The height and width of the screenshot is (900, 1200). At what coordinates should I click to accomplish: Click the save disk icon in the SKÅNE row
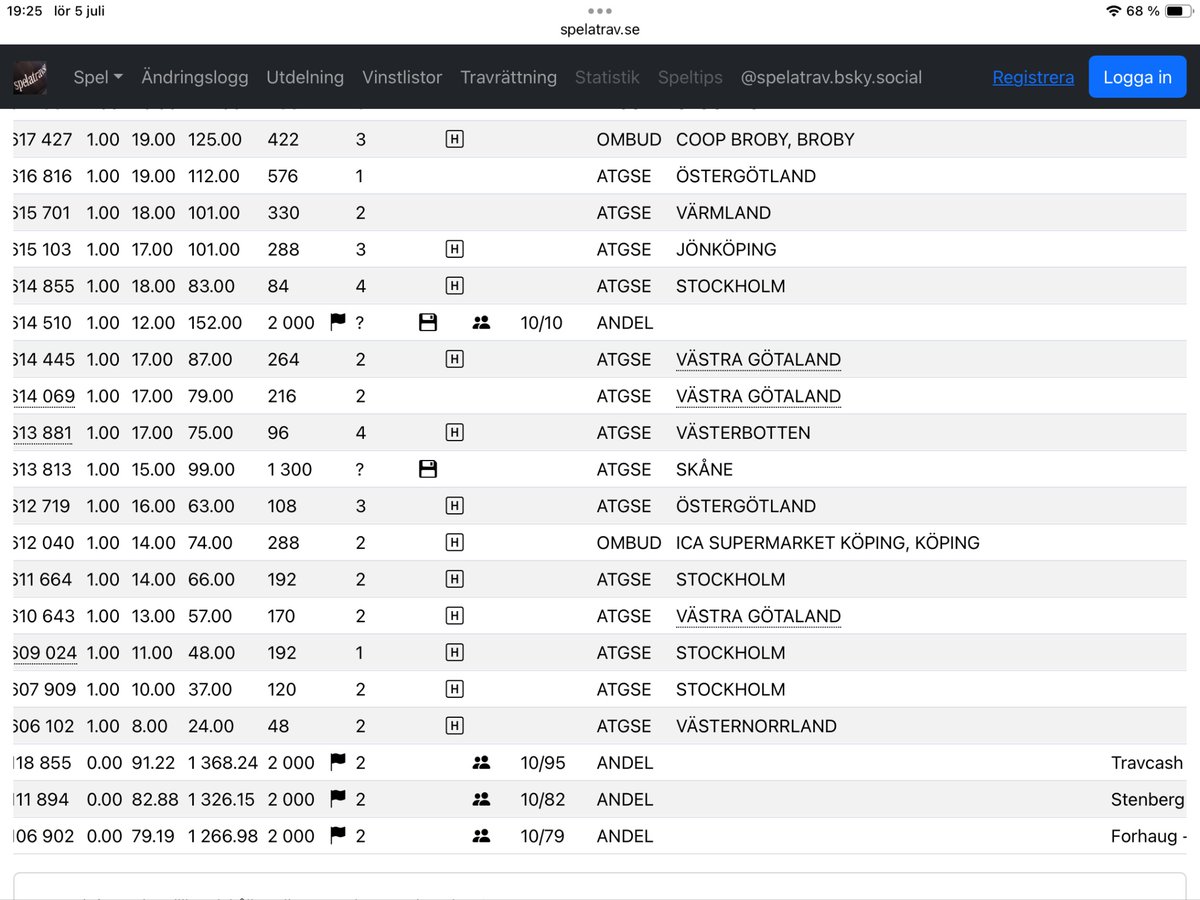point(428,469)
